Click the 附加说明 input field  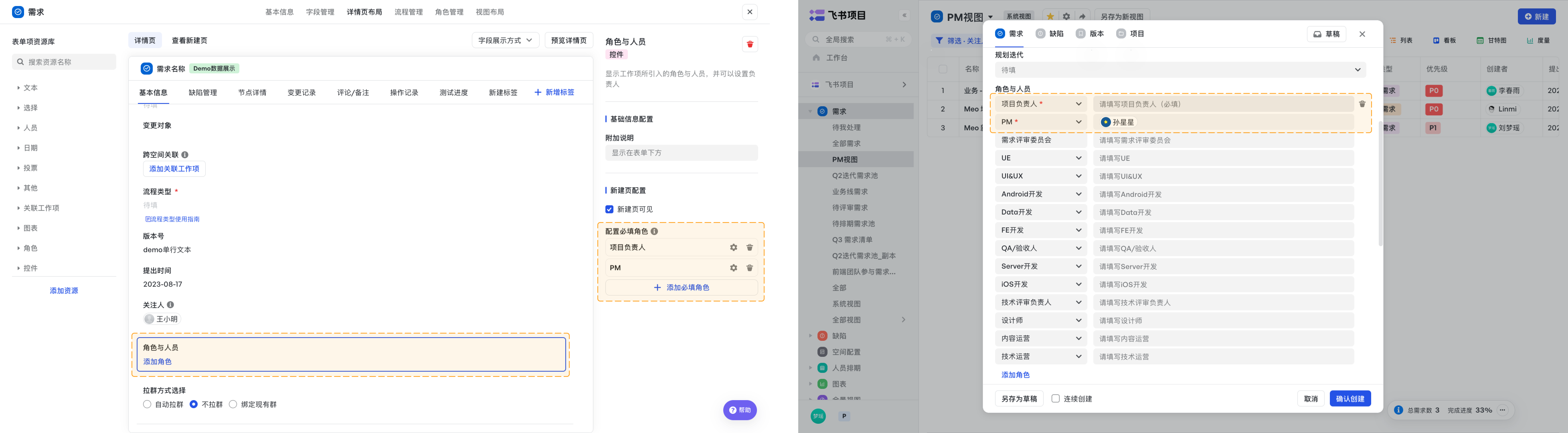pos(682,153)
